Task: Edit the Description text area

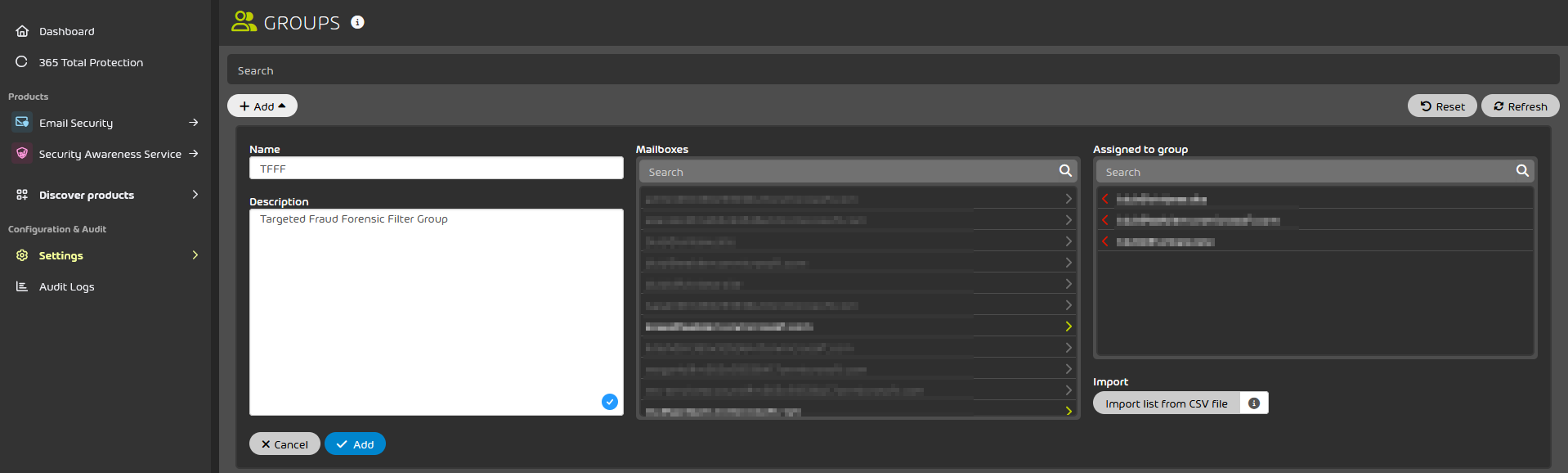Action: (437, 312)
